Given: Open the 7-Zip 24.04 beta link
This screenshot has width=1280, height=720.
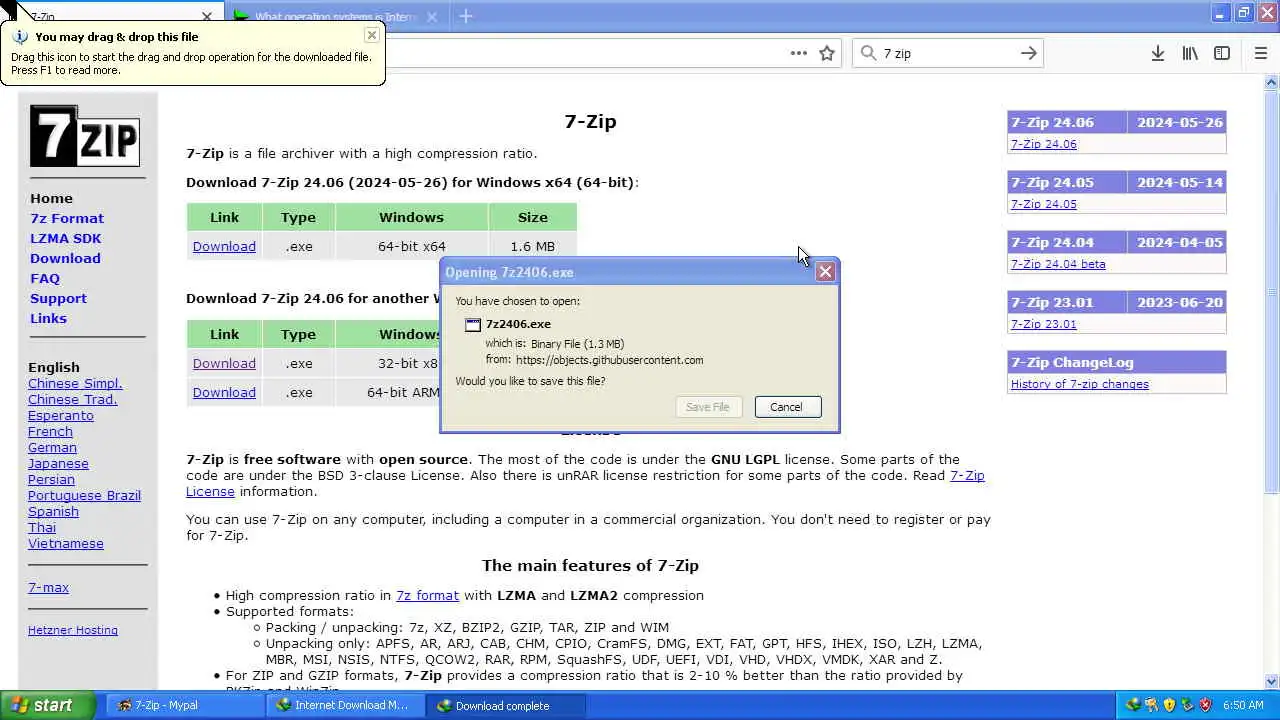Looking at the screenshot, I should click(1058, 264).
